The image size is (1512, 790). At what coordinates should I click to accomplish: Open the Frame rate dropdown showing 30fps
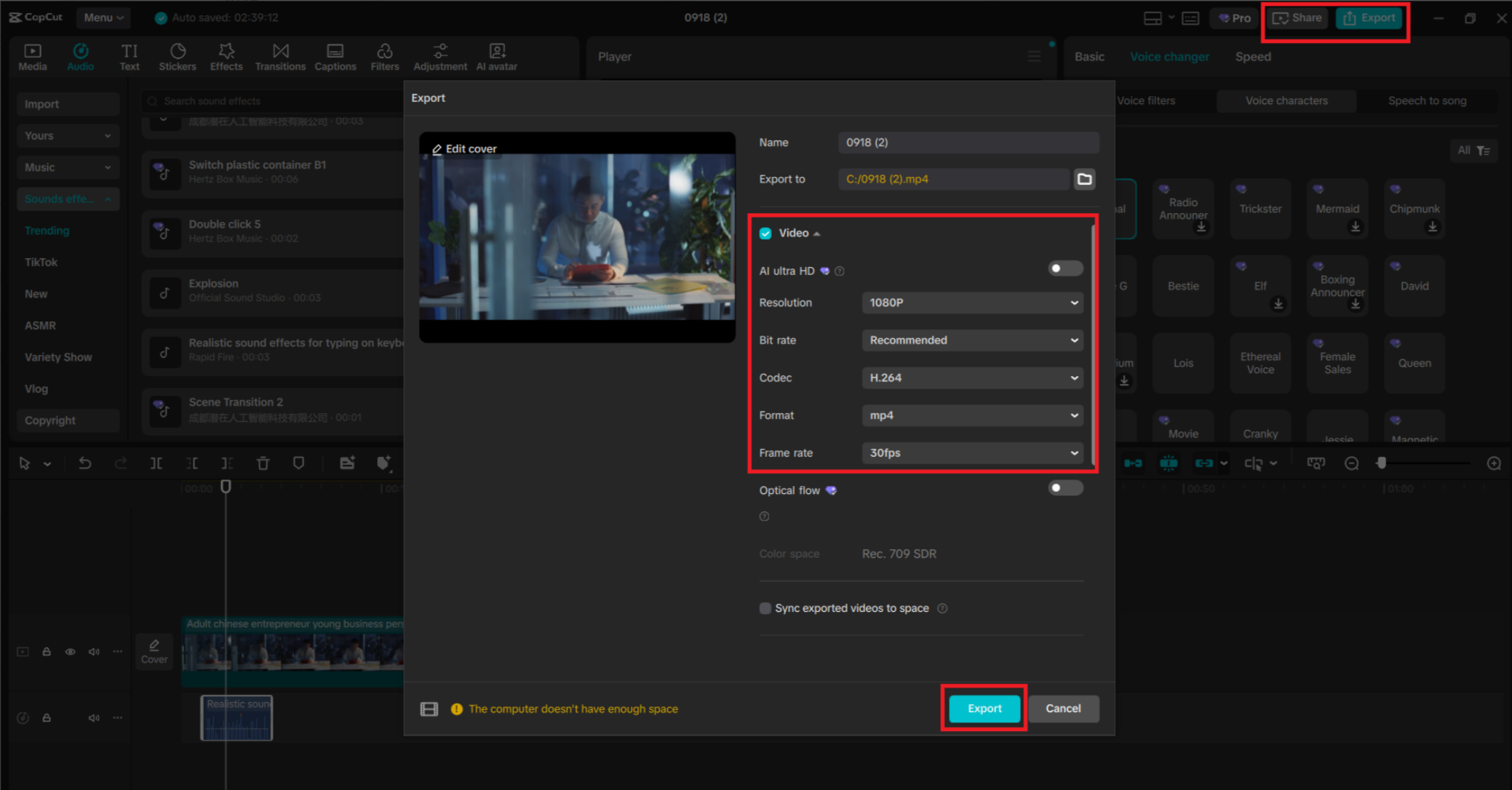click(x=972, y=452)
